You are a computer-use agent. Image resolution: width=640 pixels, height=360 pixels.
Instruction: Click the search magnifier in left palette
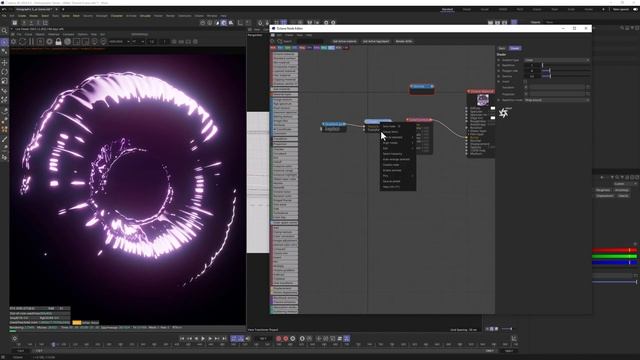click(4, 31)
